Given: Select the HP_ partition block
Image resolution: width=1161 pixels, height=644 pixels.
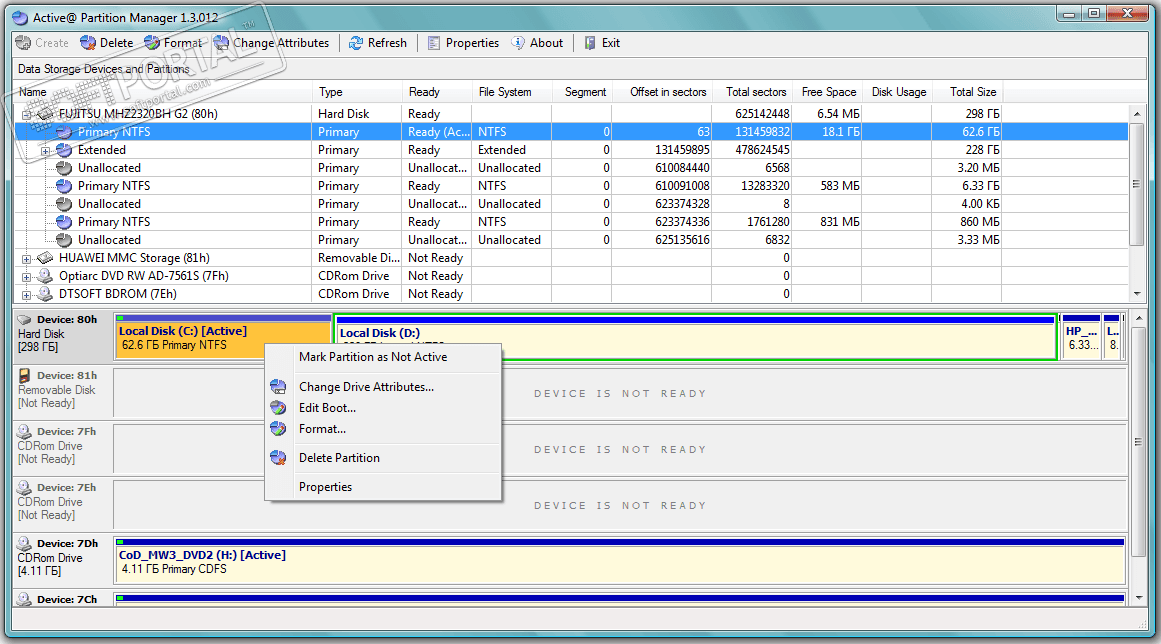Looking at the screenshot, I should pyautogui.click(x=1081, y=337).
